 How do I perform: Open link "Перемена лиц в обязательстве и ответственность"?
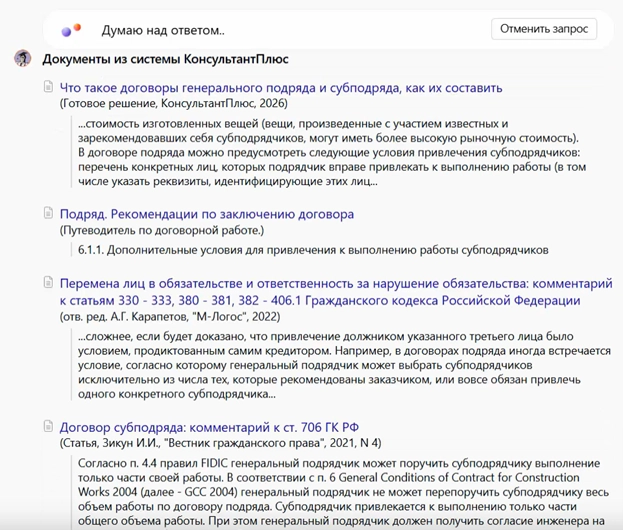336,292
